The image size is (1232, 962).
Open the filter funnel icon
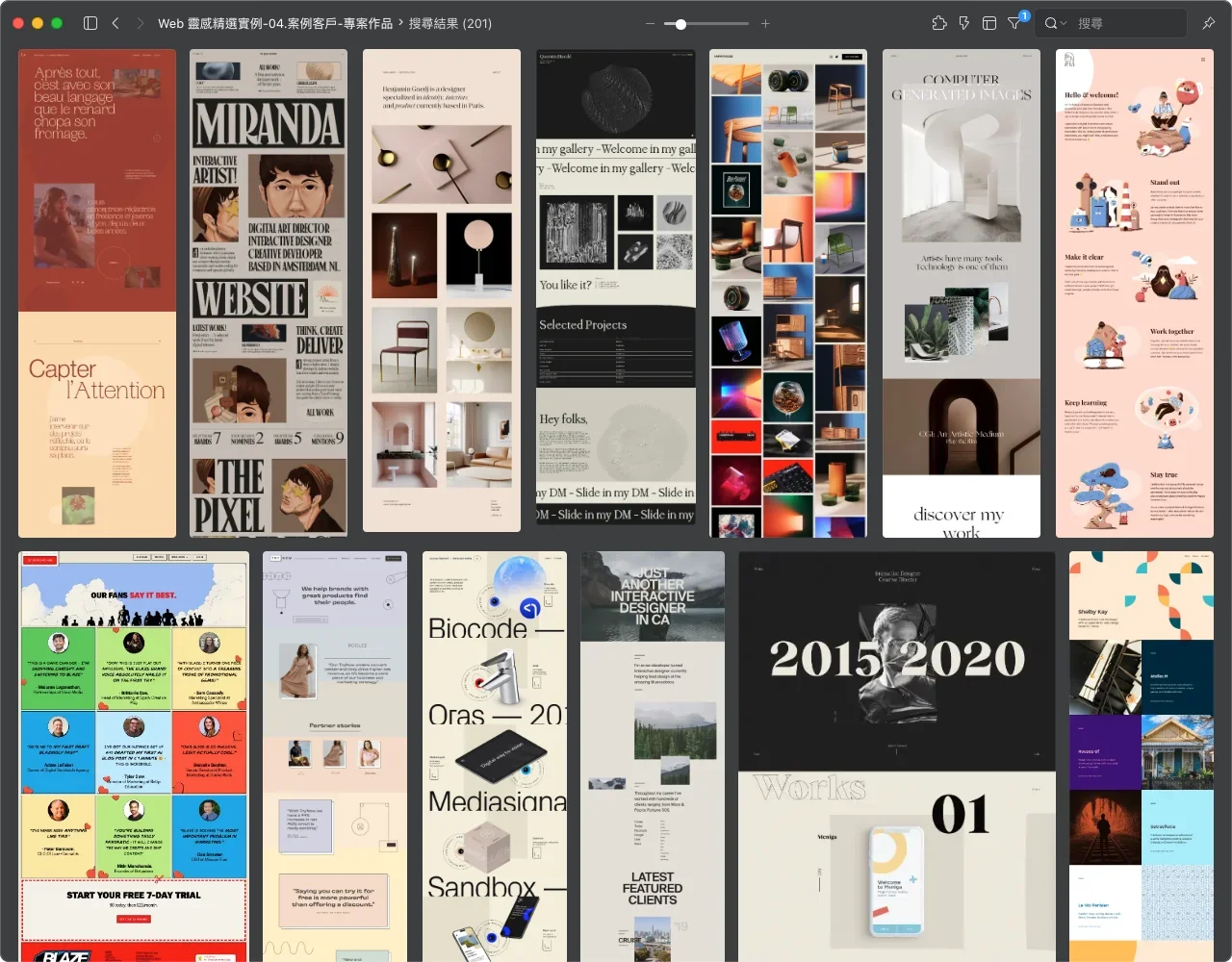(1014, 23)
